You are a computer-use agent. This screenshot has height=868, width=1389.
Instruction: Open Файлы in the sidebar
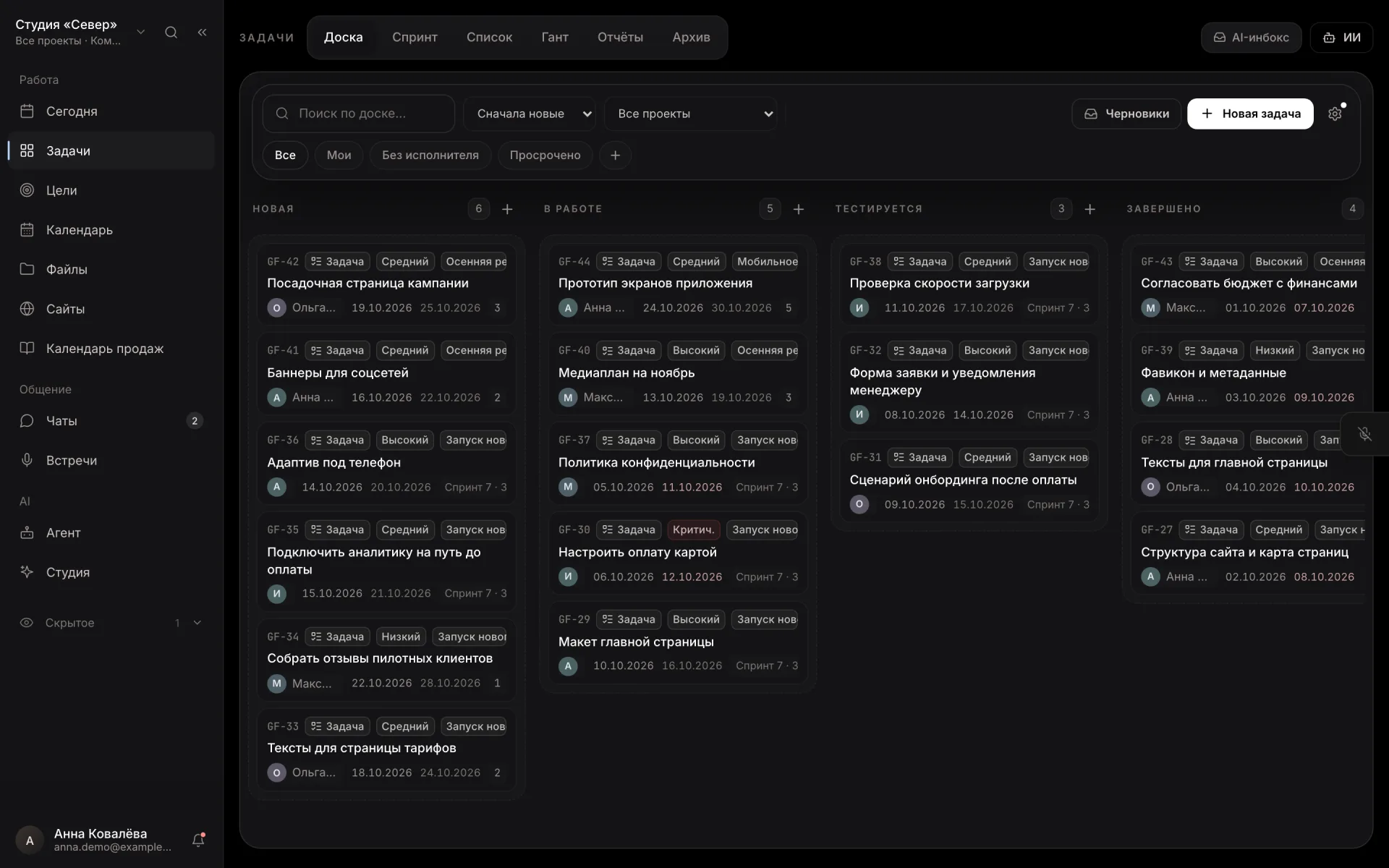click(x=111, y=269)
